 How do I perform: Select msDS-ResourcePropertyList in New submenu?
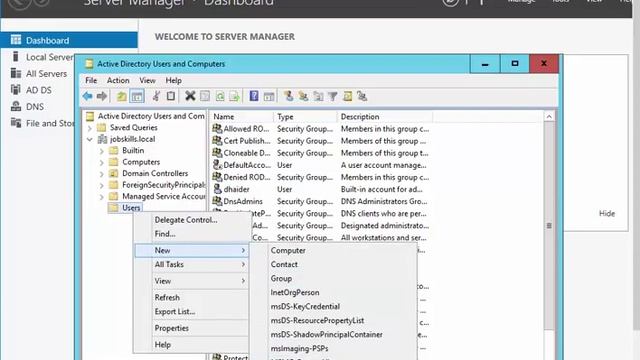point(334,320)
